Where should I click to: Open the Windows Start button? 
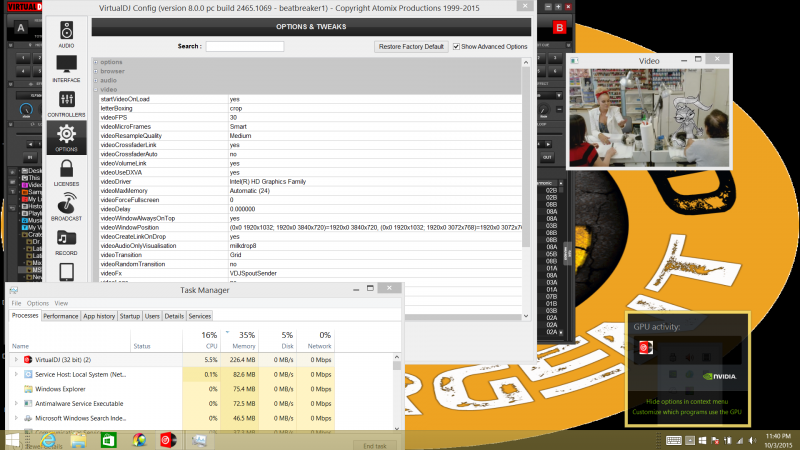tap(12, 440)
